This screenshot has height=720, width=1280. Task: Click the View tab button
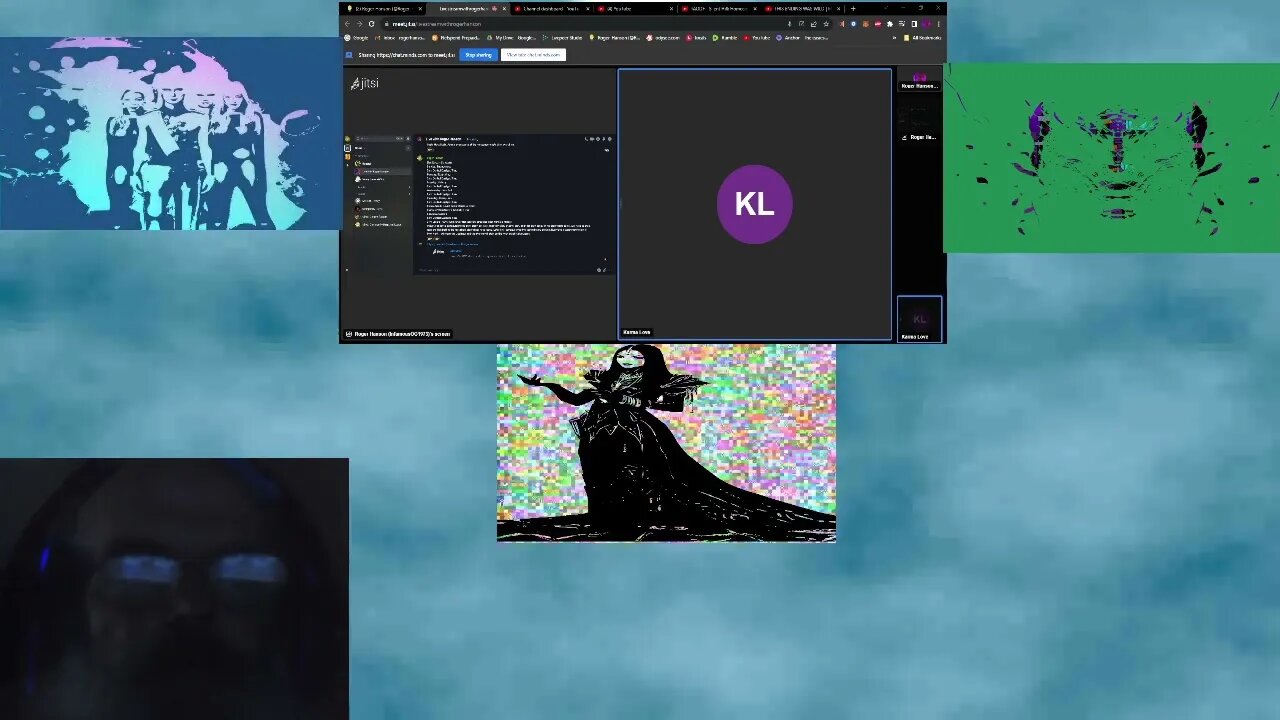click(x=533, y=55)
